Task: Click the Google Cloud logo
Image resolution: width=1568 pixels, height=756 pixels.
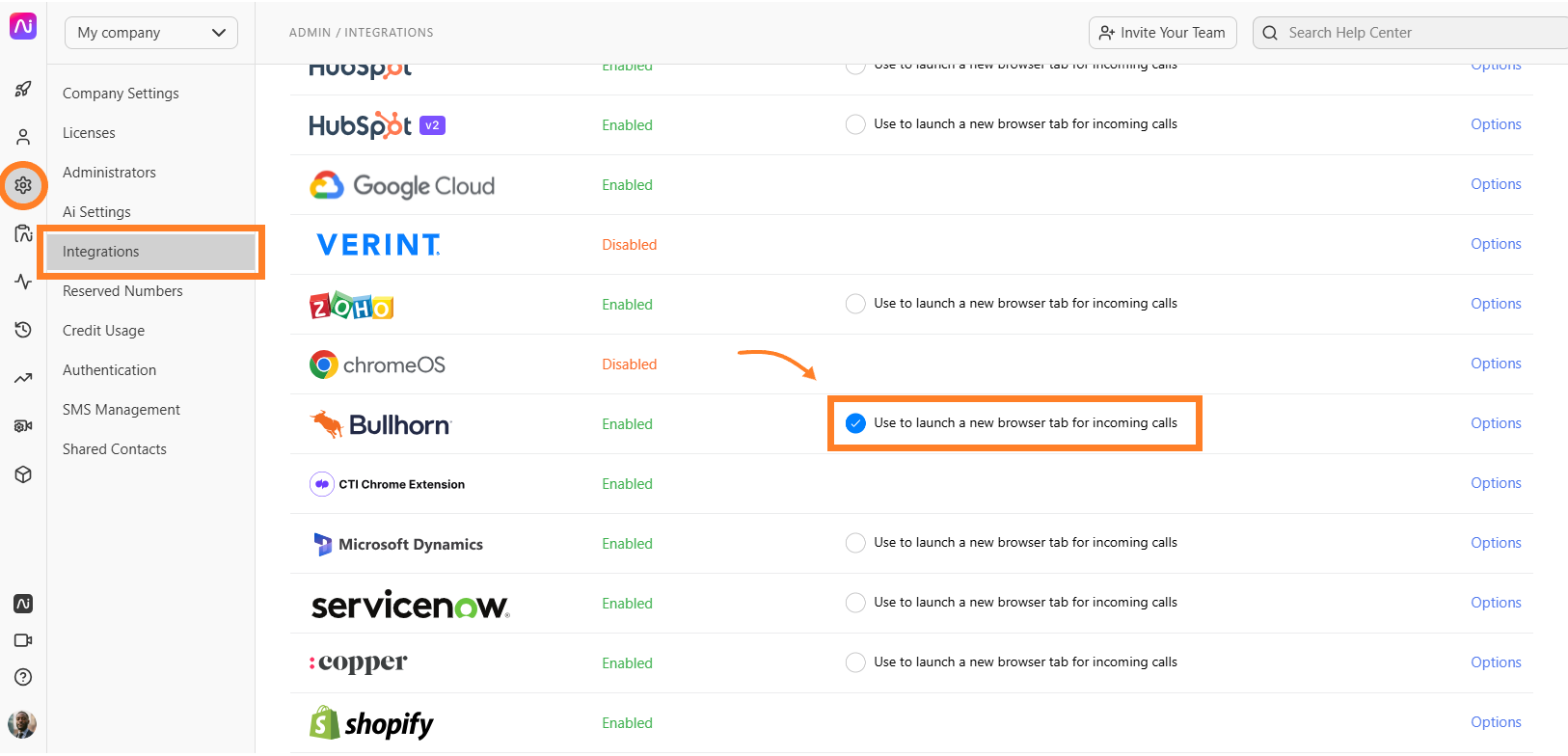Action: pos(402,185)
